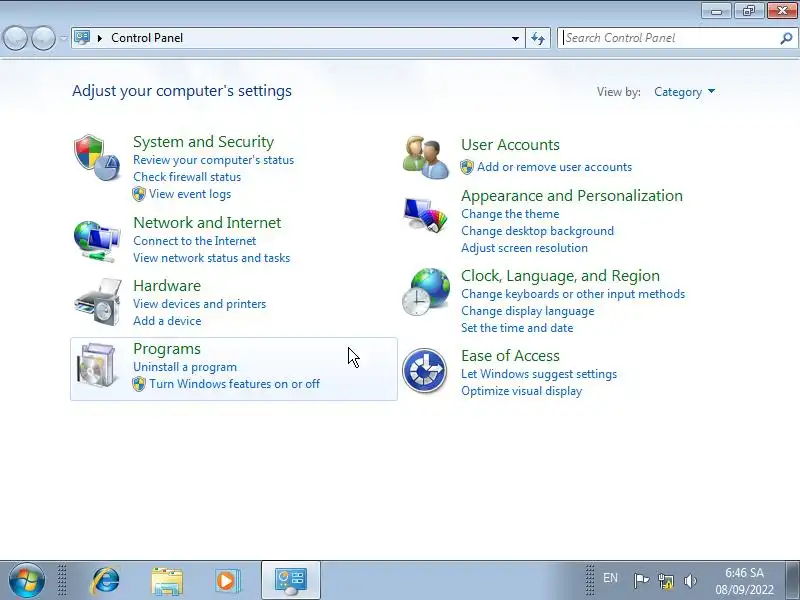This screenshot has width=800, height=600.
Task: Click the network status tray icon
Action: point(665,580)
